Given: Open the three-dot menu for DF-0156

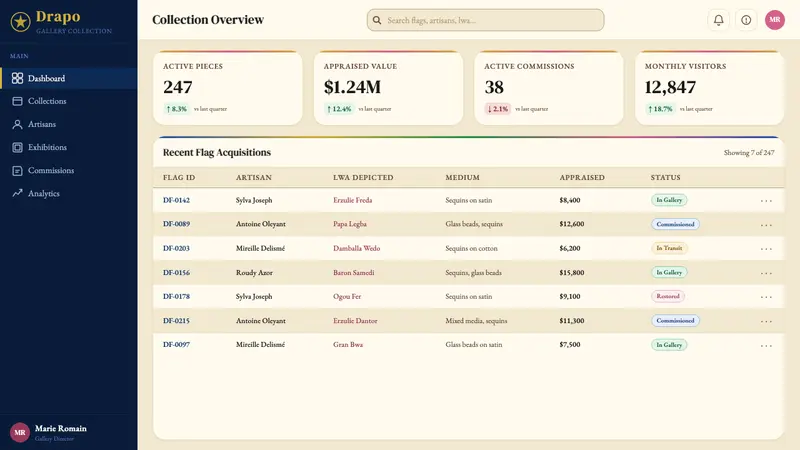Looking at the screenshot, I should coord(766,273).
